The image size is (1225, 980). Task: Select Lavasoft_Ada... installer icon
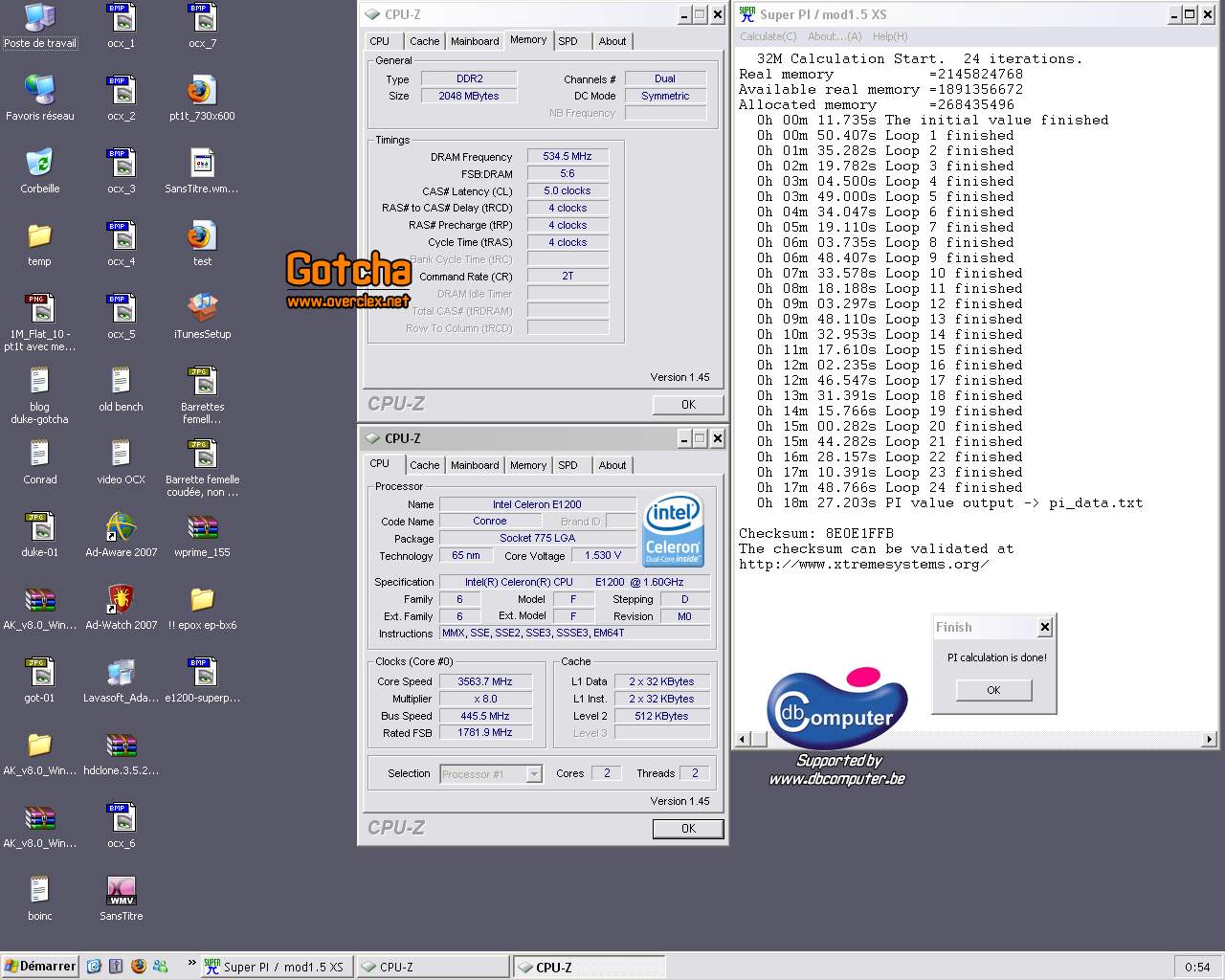(121, 680)
